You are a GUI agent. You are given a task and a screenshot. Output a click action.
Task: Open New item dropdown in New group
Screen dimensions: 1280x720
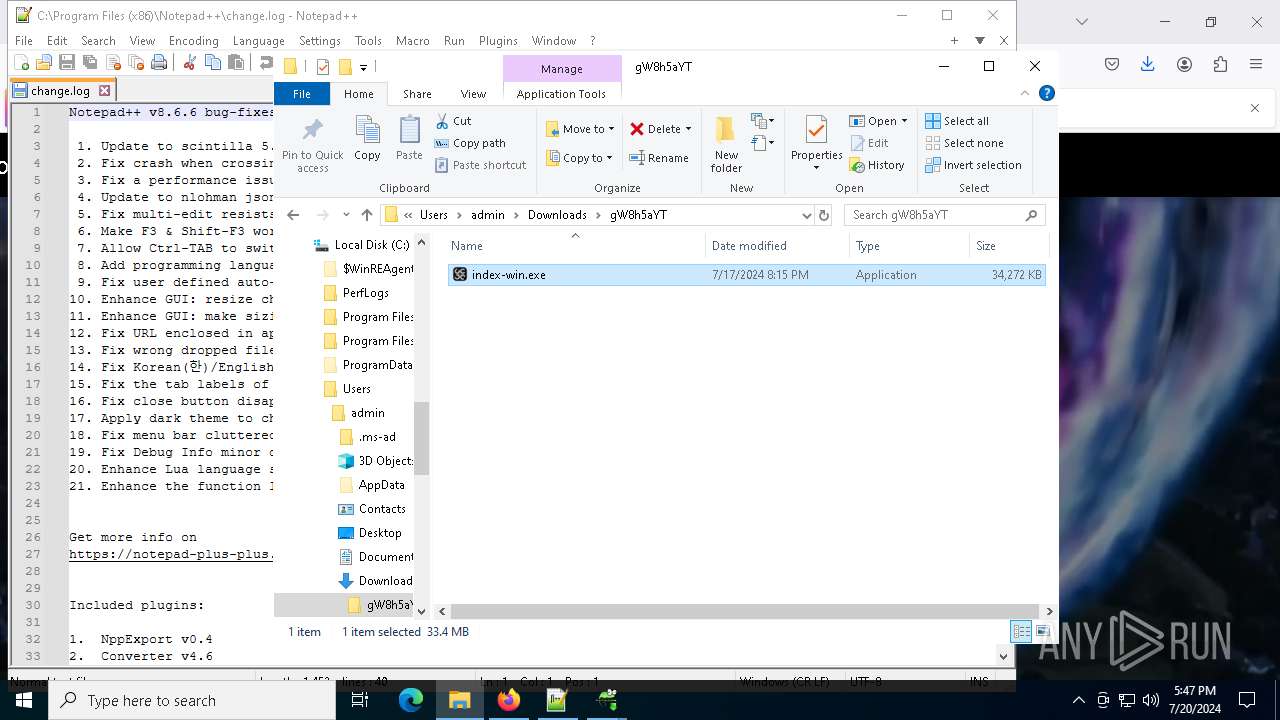point(763,121)
